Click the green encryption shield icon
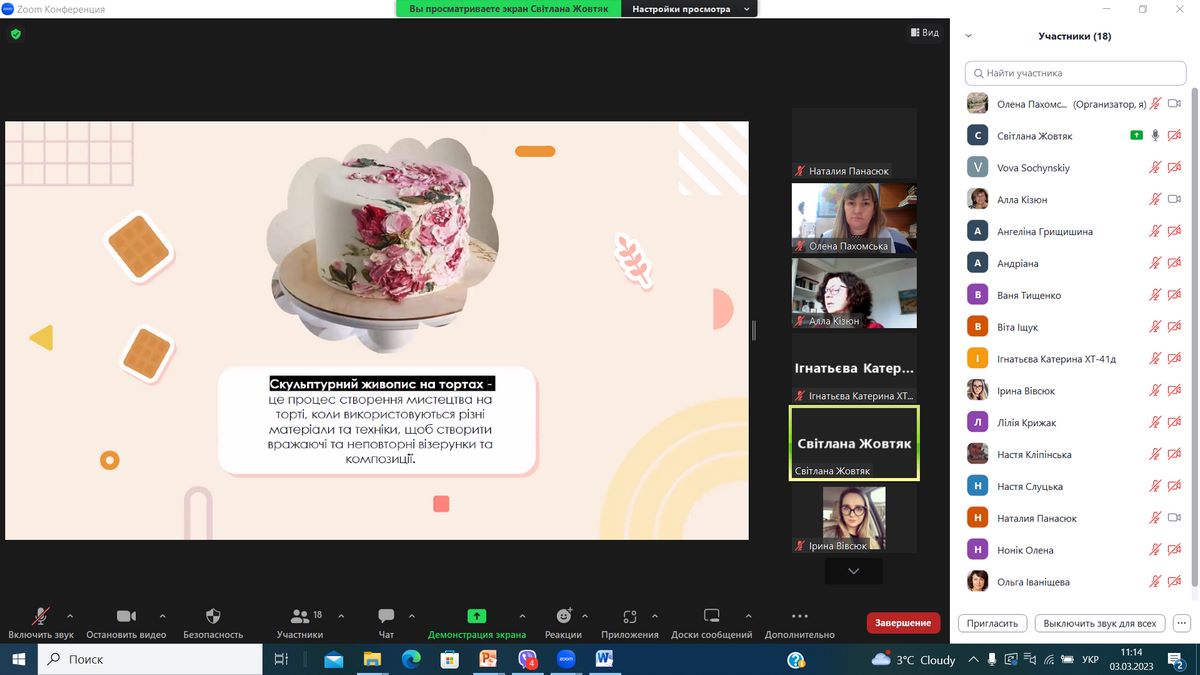 click(x=15, y=33)
